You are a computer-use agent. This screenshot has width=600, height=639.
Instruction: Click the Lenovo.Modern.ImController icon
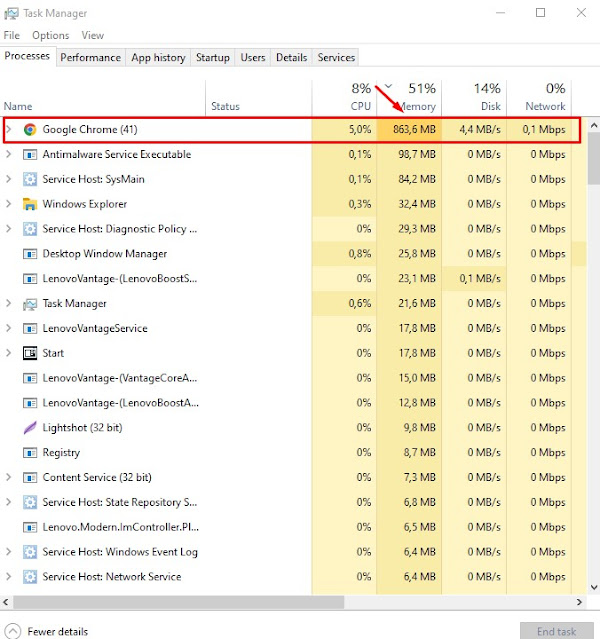pyautogui.click(x=30, y=527)
